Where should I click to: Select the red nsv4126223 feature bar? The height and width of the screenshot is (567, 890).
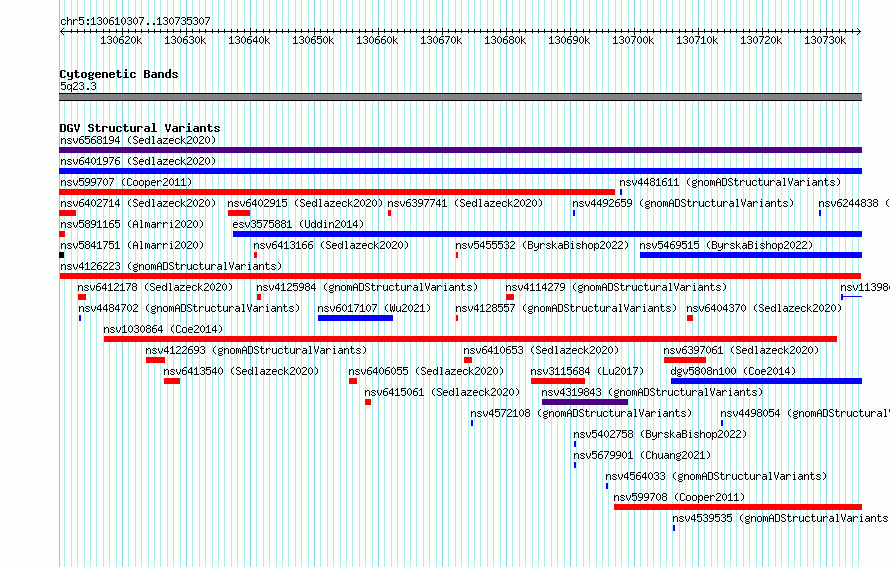(460, 276)
